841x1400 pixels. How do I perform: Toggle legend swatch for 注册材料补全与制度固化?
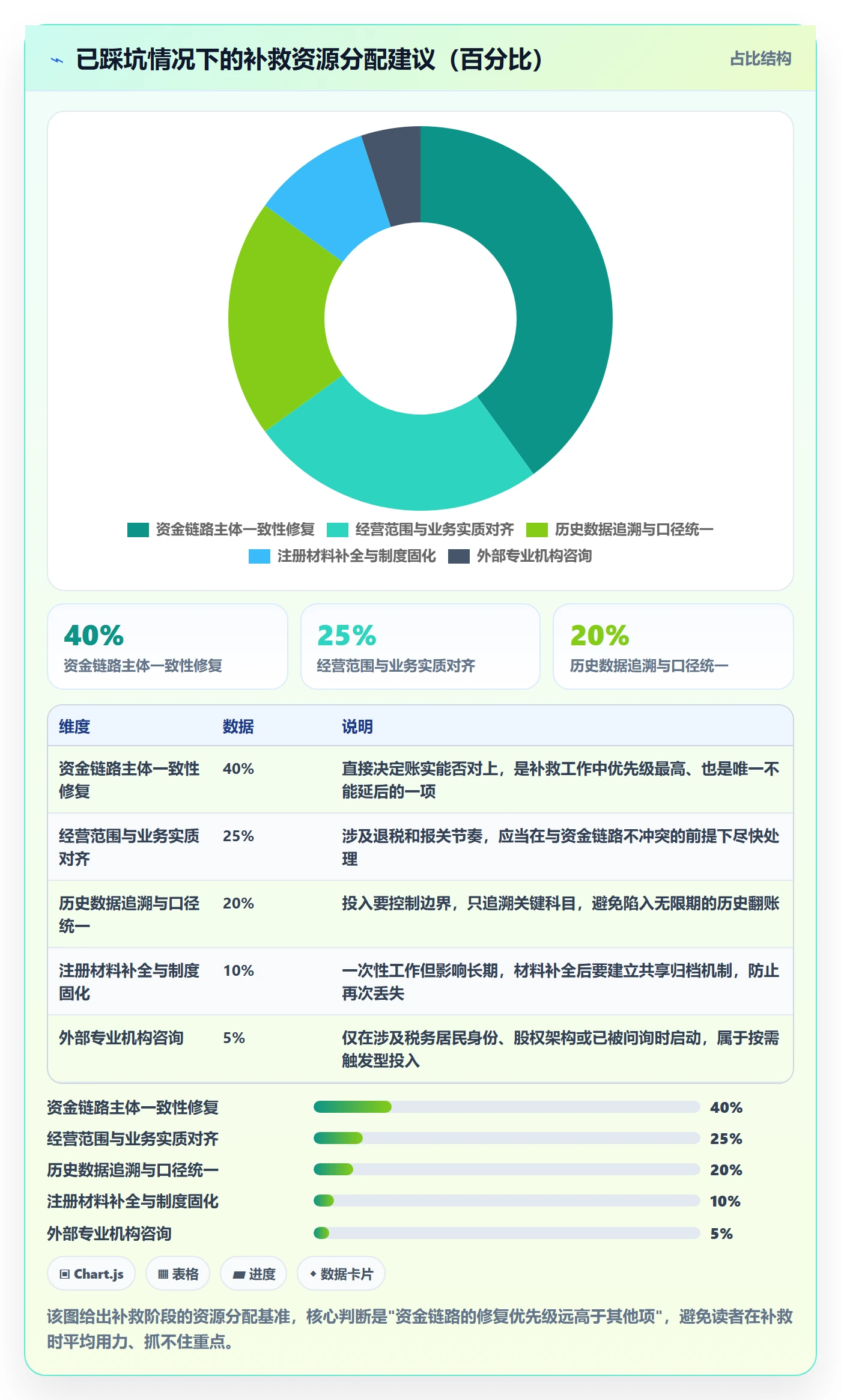pyautogui.click(x=259, y=556)
